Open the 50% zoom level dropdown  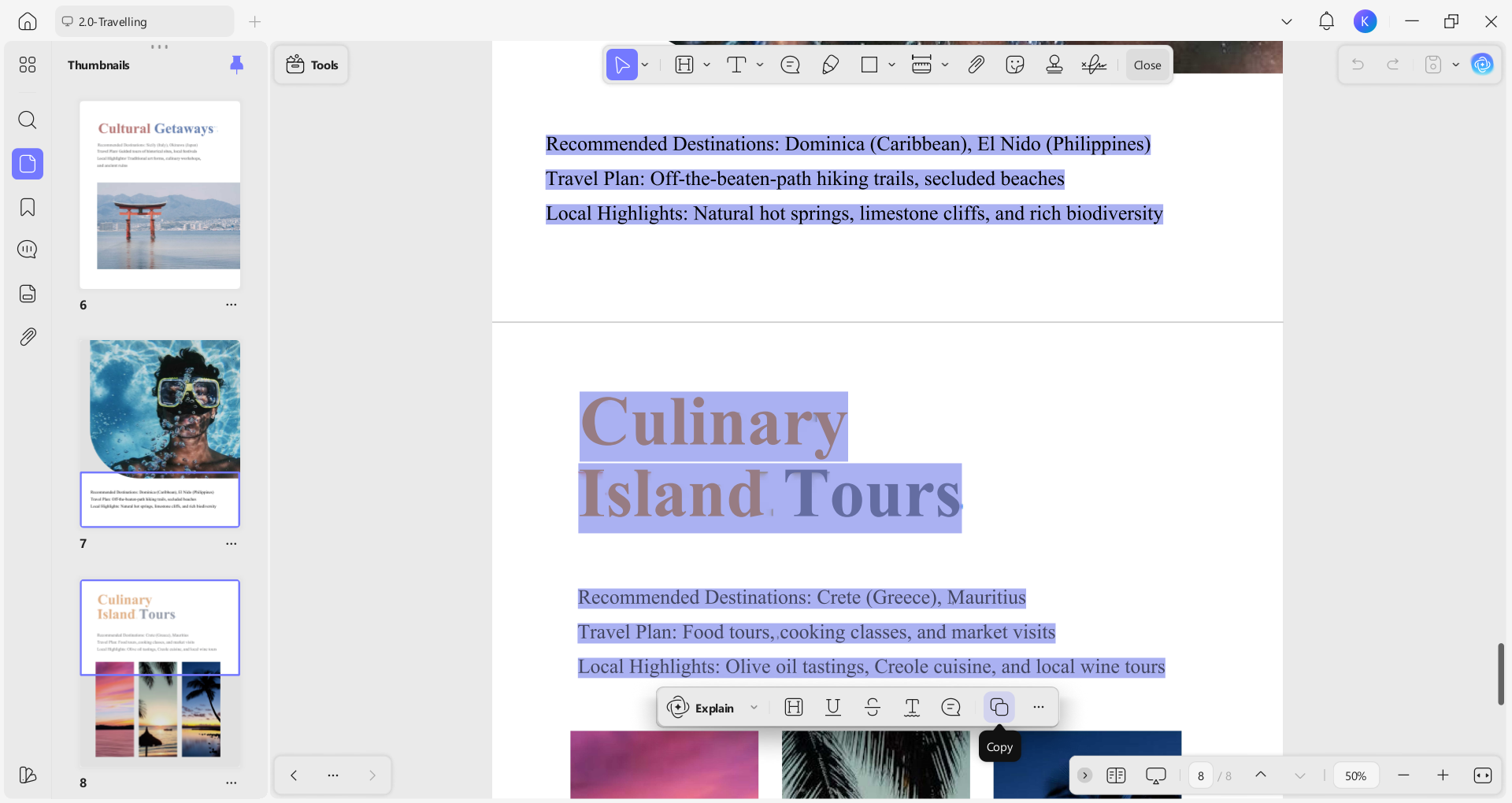[1356, 776]
